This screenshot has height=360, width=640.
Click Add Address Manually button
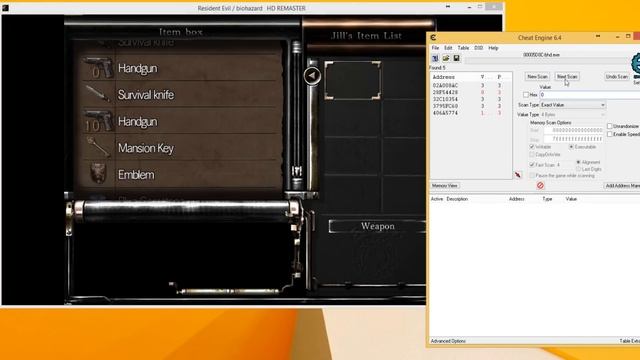point(622,186)
